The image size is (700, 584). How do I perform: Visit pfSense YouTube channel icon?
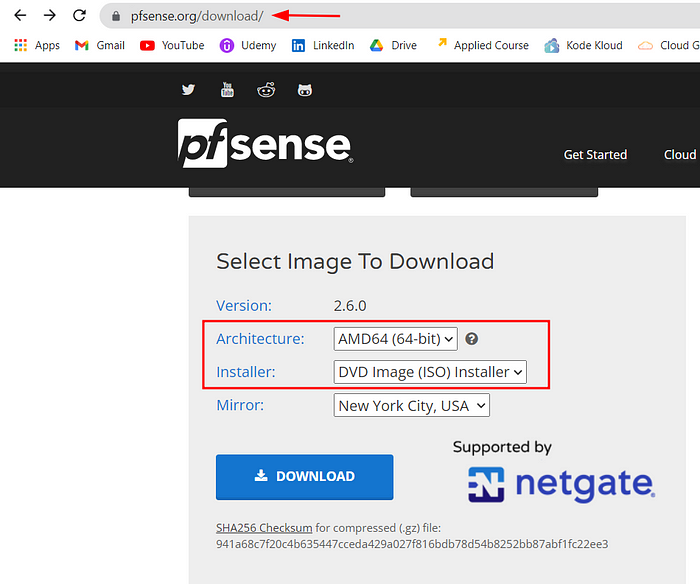tap(227, 90)
